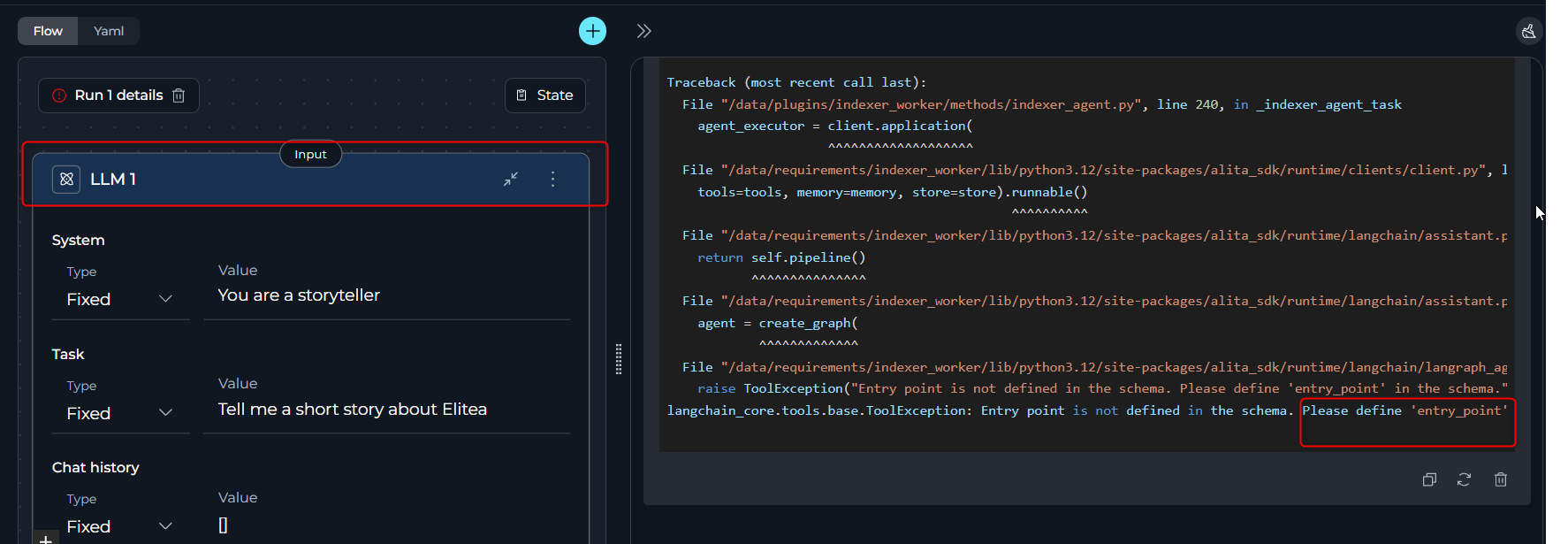Open System Type Fixed dropdown
Viewport: 1568px width, 544px height.
click(x=119, y=299)
